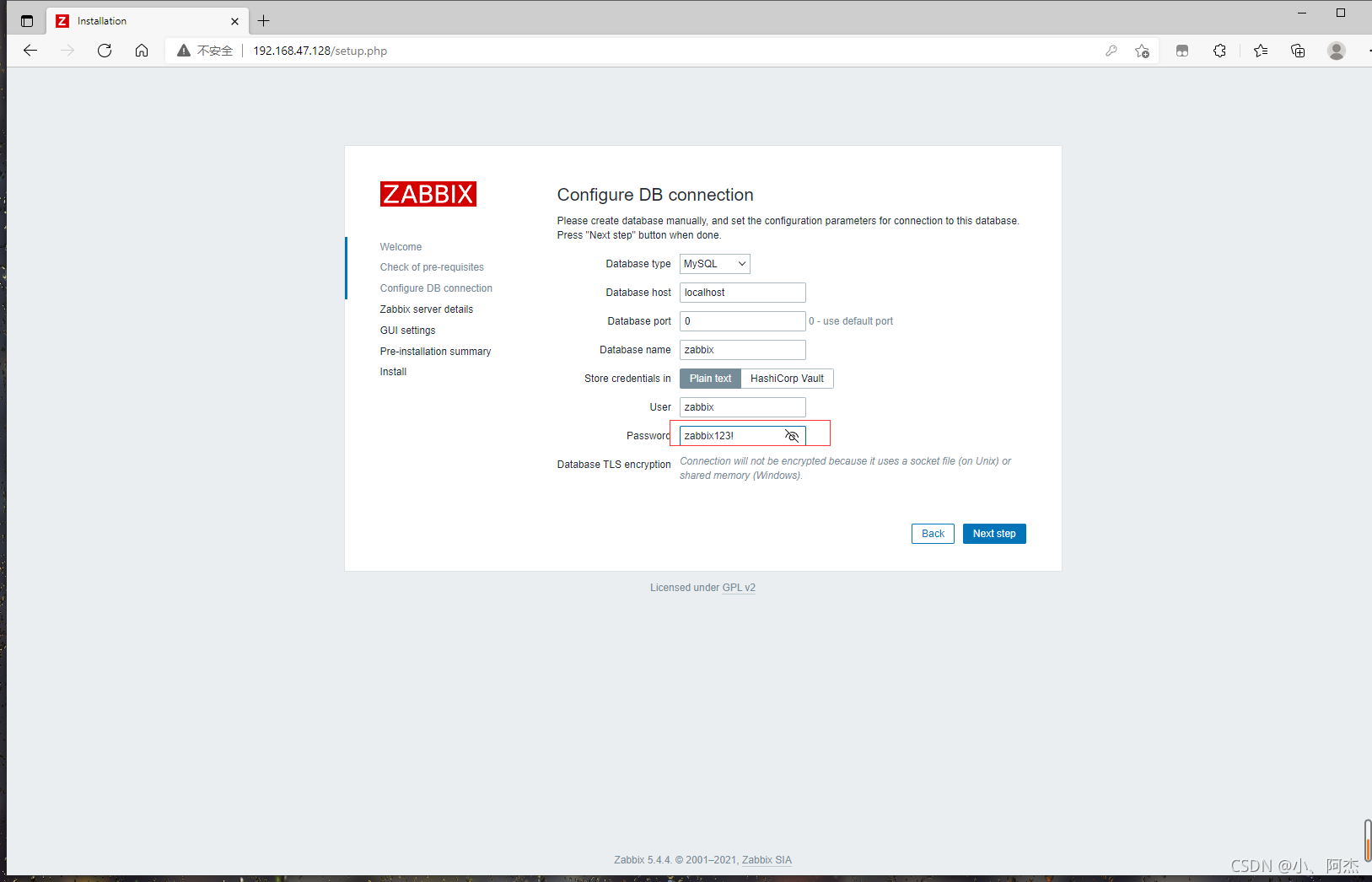Viewport: 1372px width, 882px height.
Task: Click the Zabbix tab favicon
Action: 62,21
